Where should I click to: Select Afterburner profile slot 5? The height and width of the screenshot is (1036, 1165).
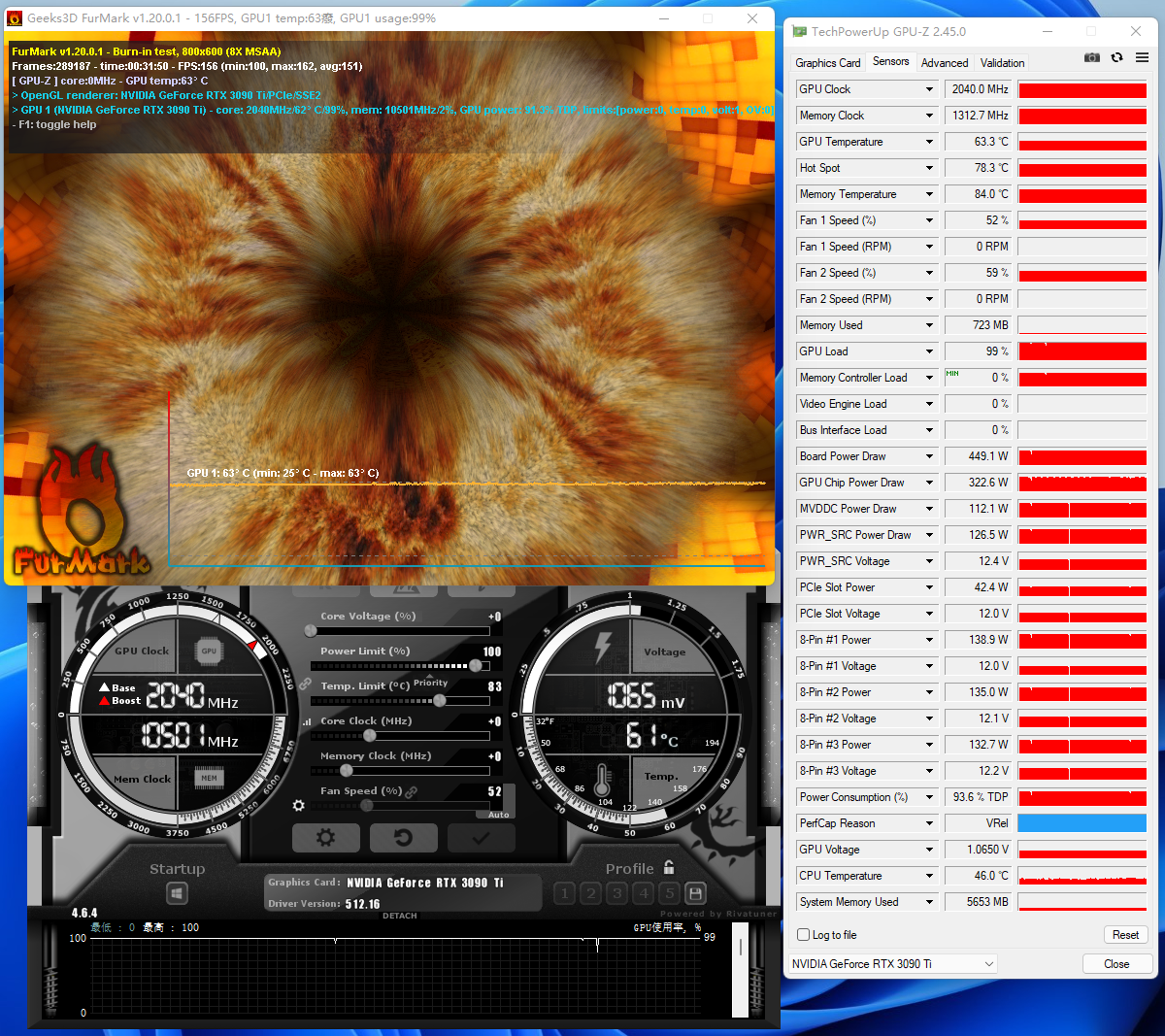(669, 893)
